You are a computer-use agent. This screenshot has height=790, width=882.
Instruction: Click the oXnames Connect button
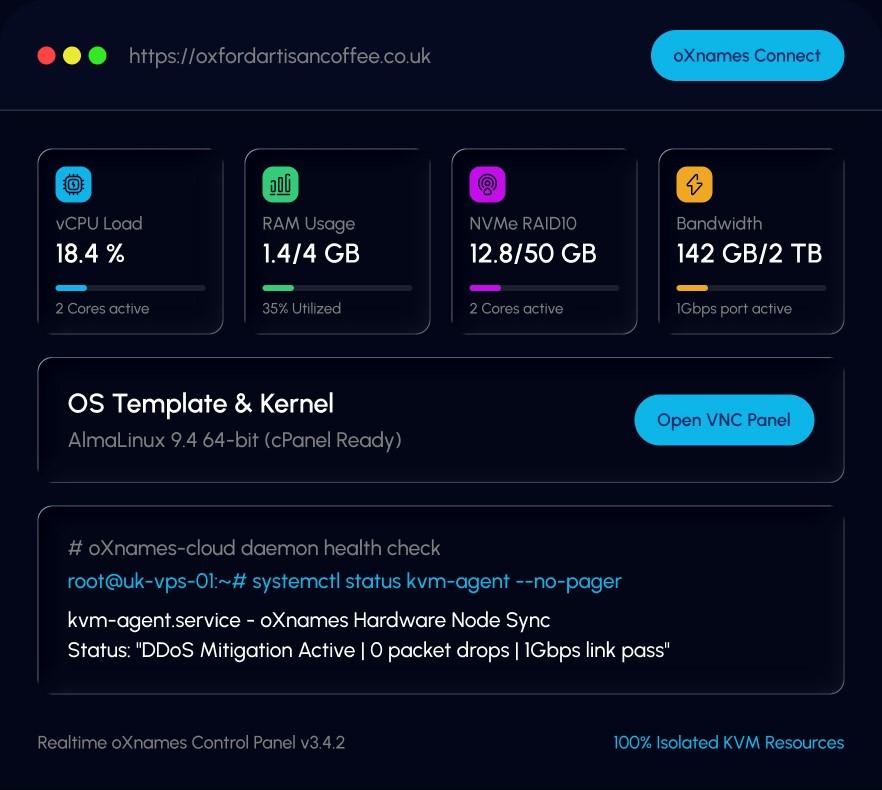(747, 56)
